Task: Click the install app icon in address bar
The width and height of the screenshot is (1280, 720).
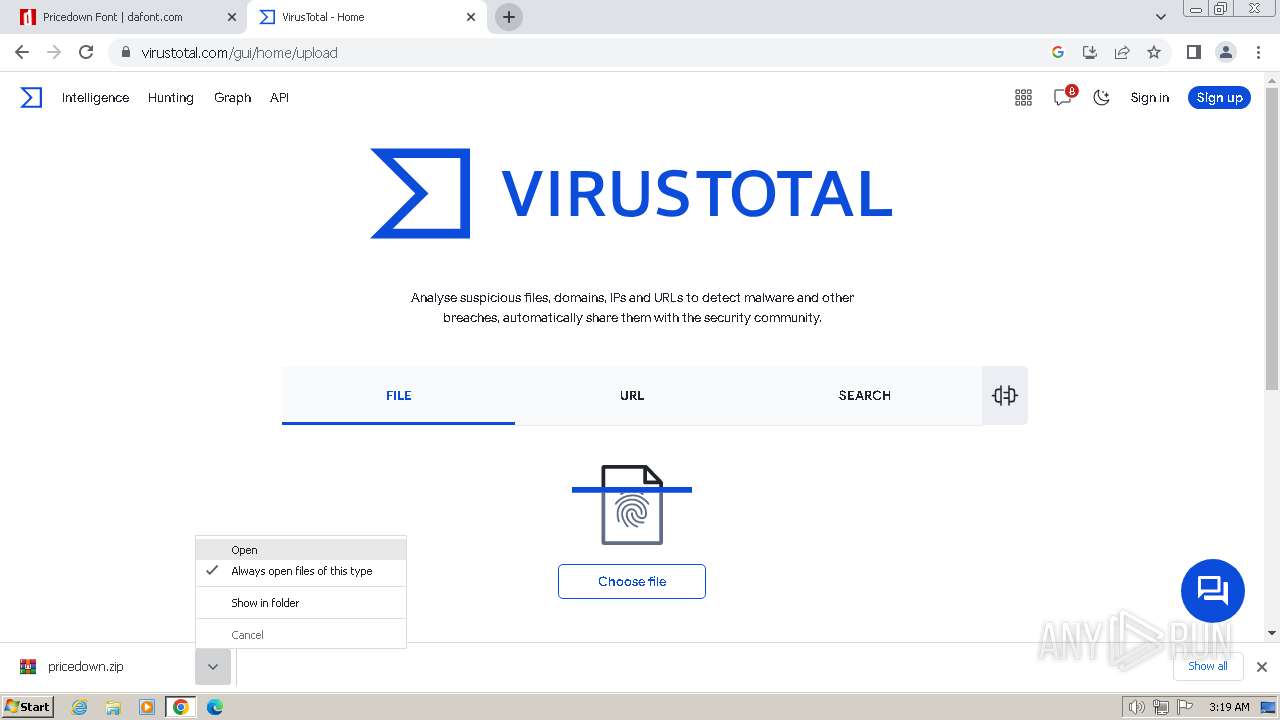Action: pos(1090,52)
